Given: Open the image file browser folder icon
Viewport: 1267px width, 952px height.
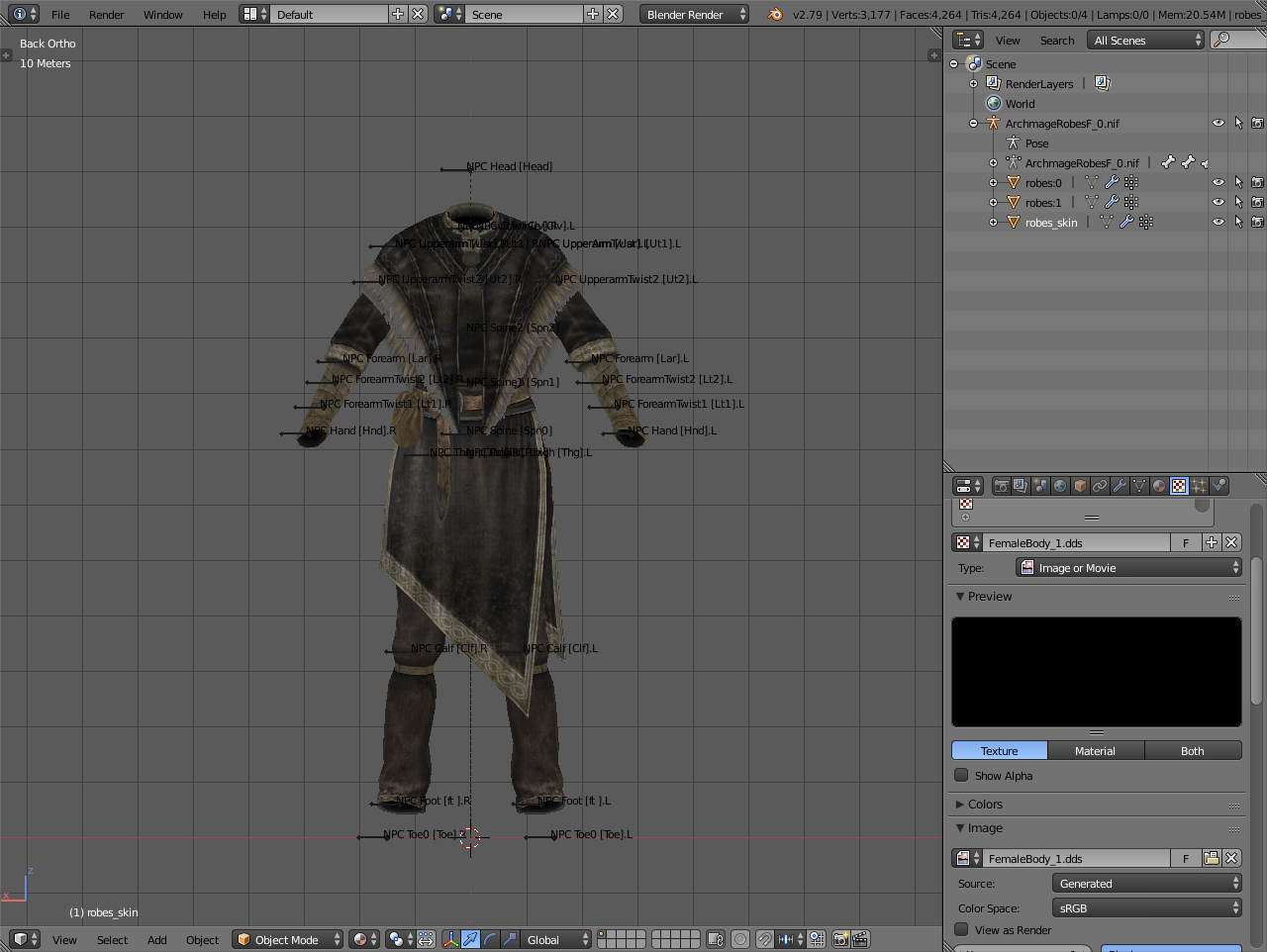Looking at the screenshot, I should coord(1212,858).
